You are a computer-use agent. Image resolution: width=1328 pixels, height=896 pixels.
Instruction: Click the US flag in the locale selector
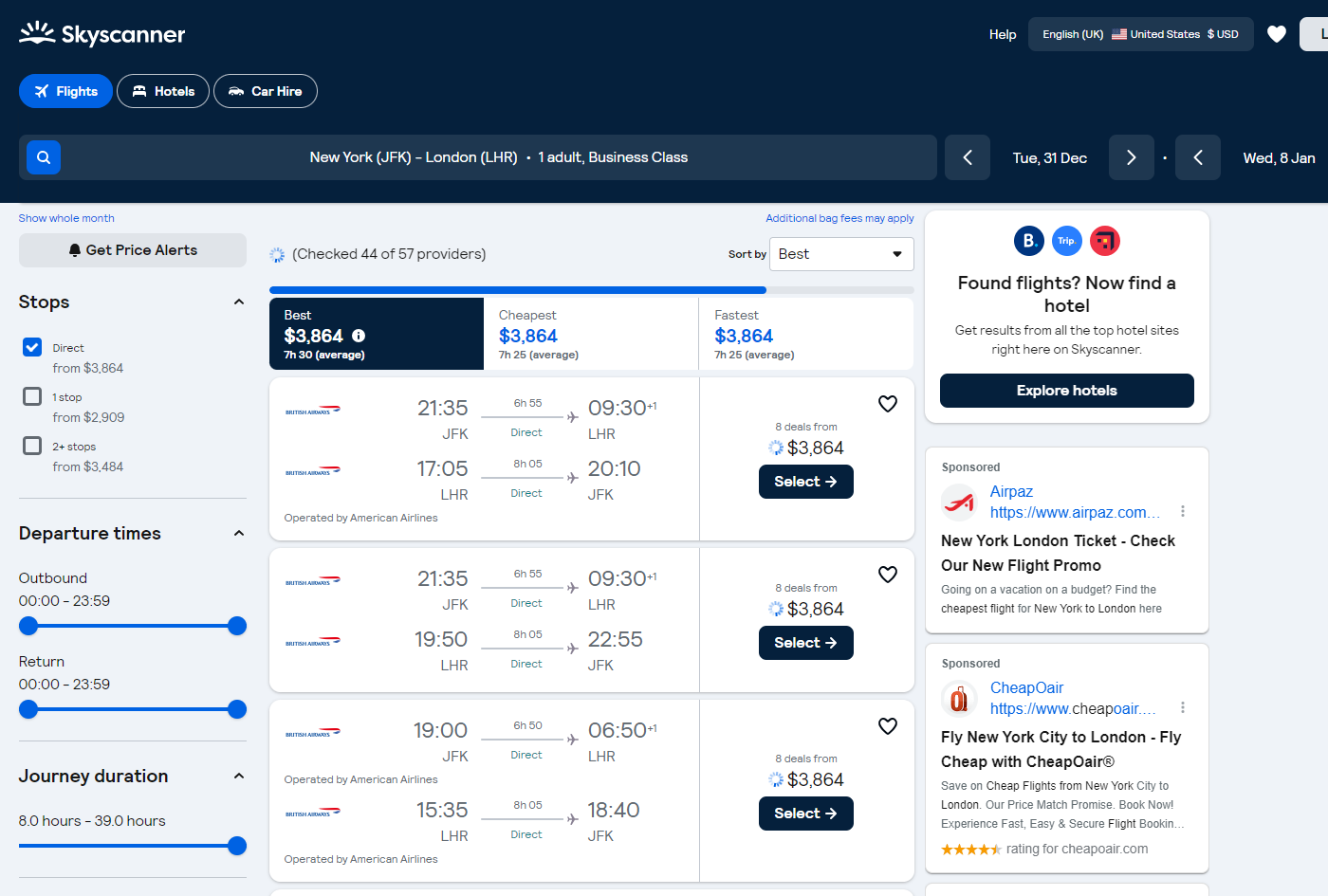pyautogui.click(x=1119, y=34)
